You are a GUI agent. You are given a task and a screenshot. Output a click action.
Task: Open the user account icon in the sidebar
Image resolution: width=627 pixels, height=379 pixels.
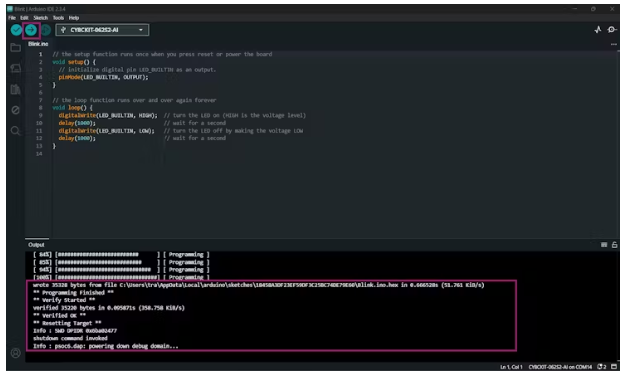click(x=16, y=353)
